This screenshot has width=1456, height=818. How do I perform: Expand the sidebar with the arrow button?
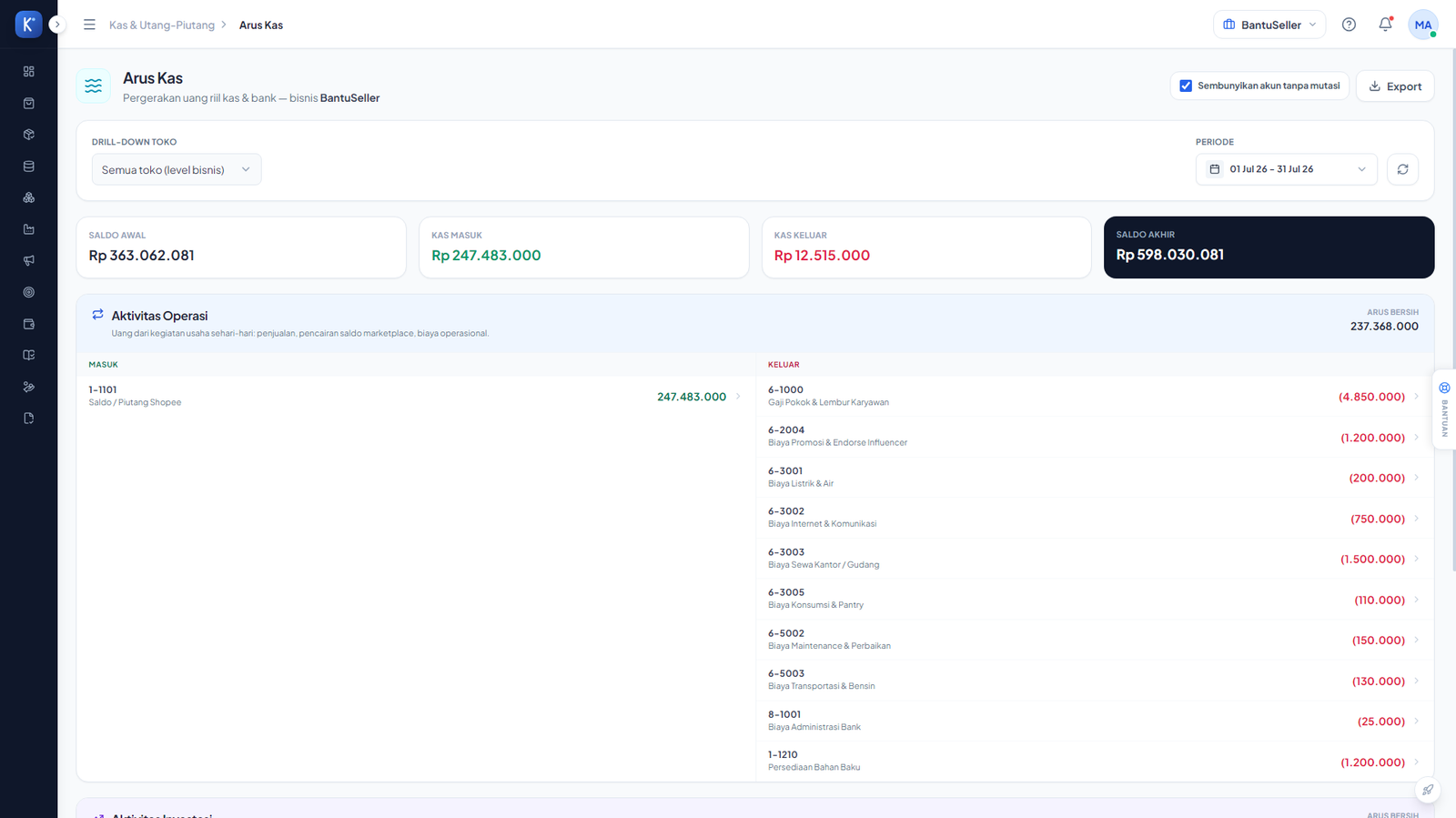(x=57, y=25)
